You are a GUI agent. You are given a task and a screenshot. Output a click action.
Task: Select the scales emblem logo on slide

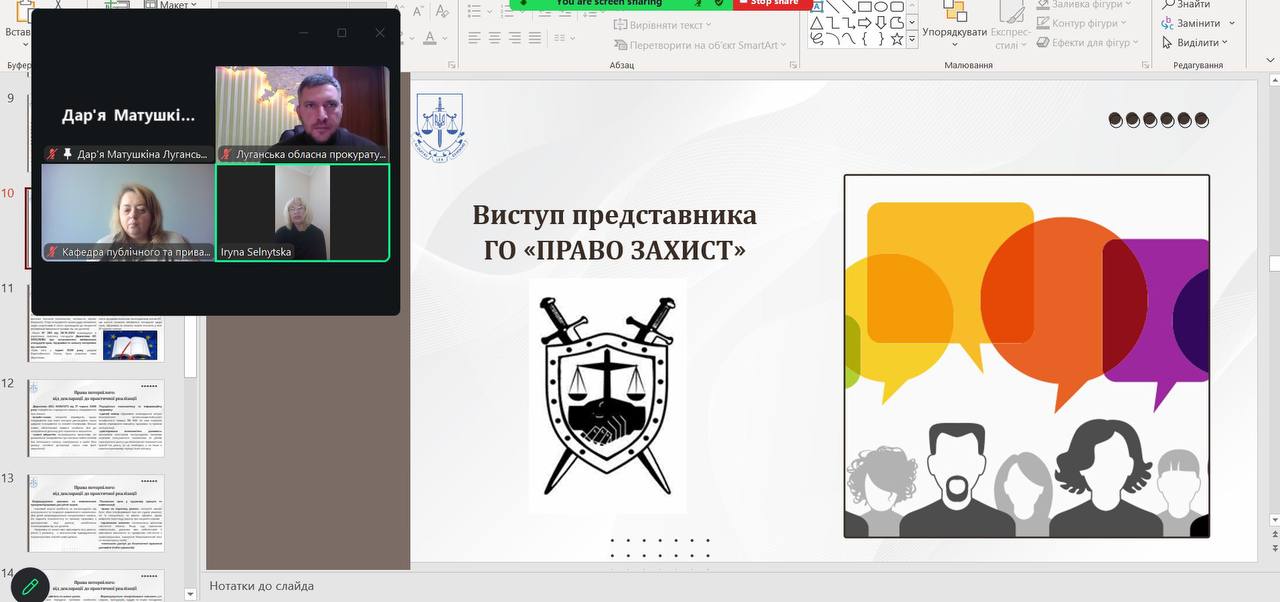439,128
